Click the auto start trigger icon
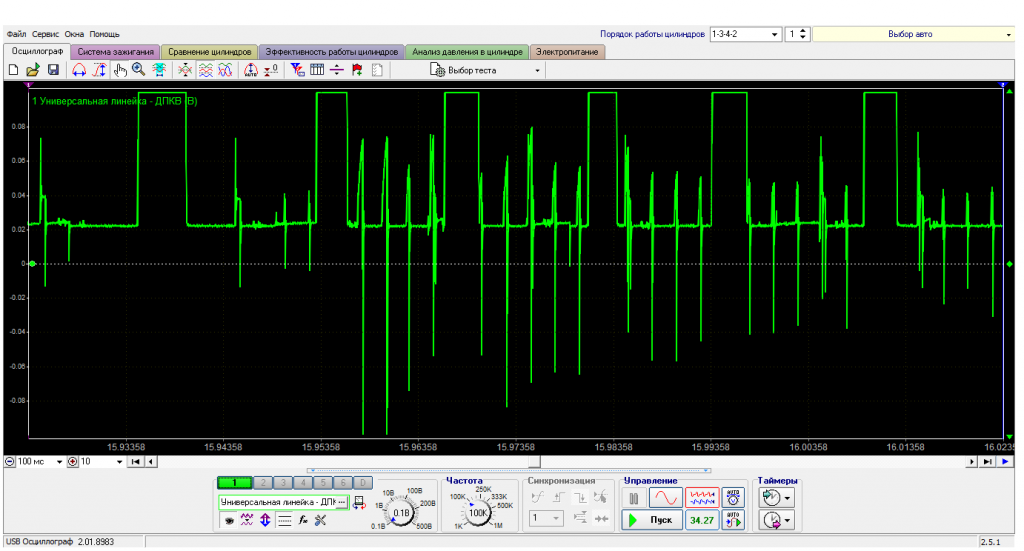This screenshot has width=1024, height=551. pos(733,520)
